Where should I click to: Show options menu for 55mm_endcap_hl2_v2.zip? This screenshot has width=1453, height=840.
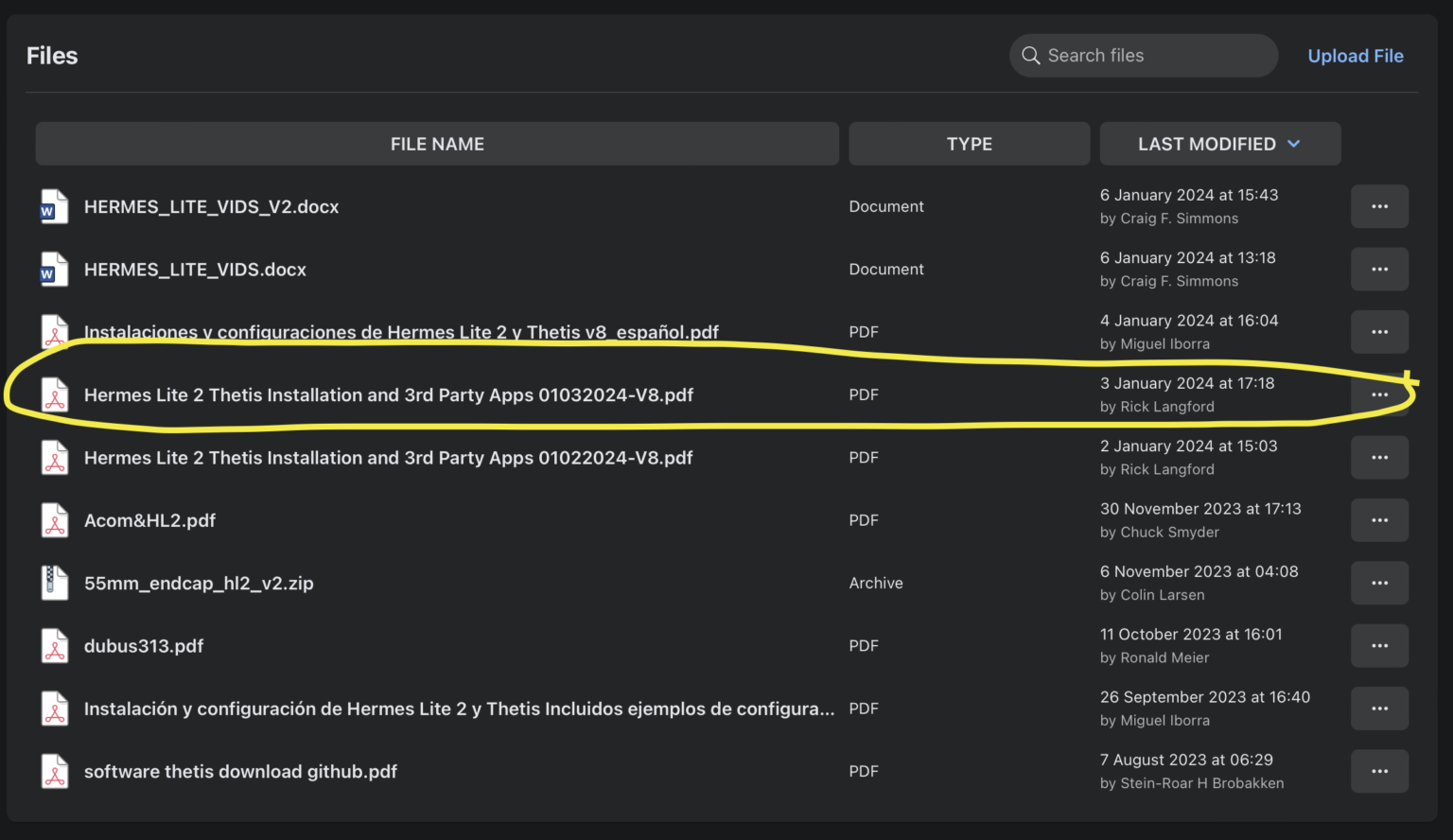coord(1379,584)
